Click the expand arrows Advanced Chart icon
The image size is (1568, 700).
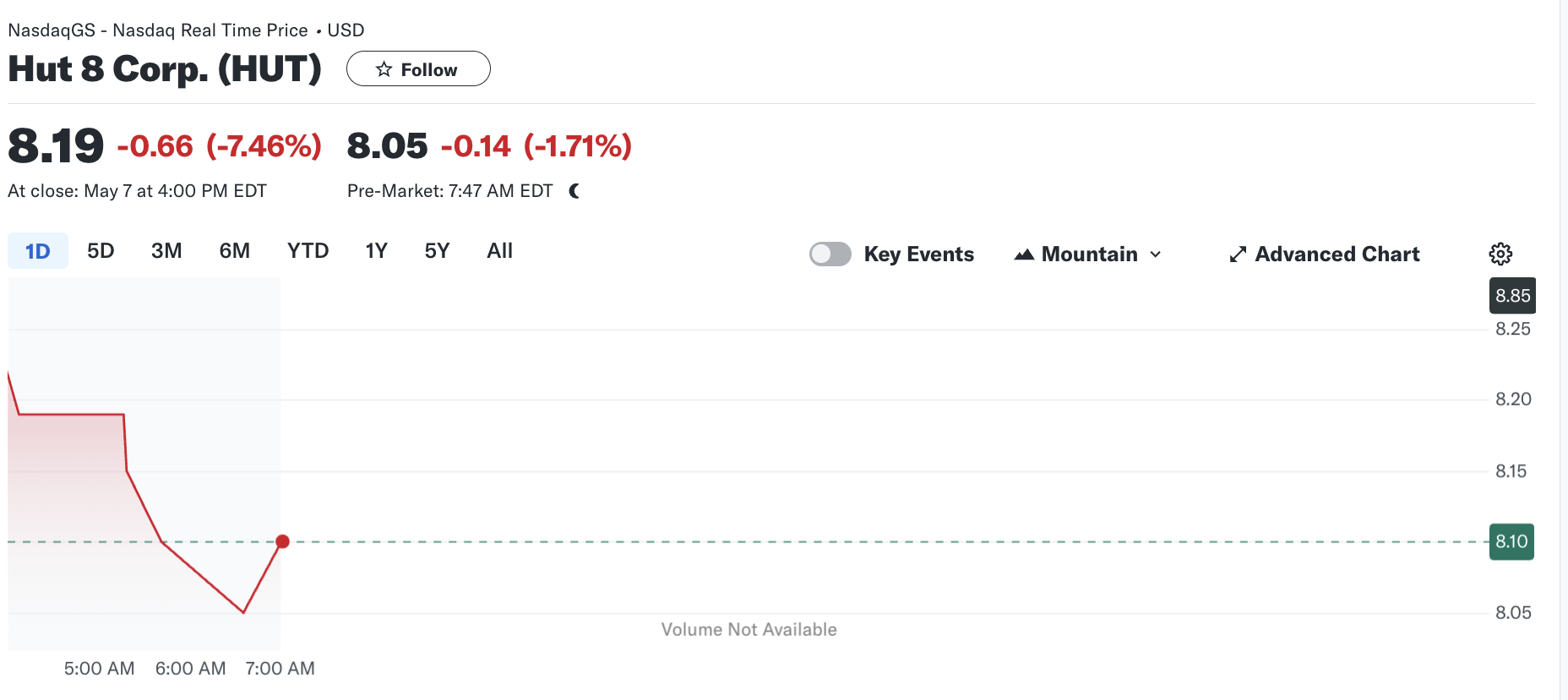(1238, 254)
